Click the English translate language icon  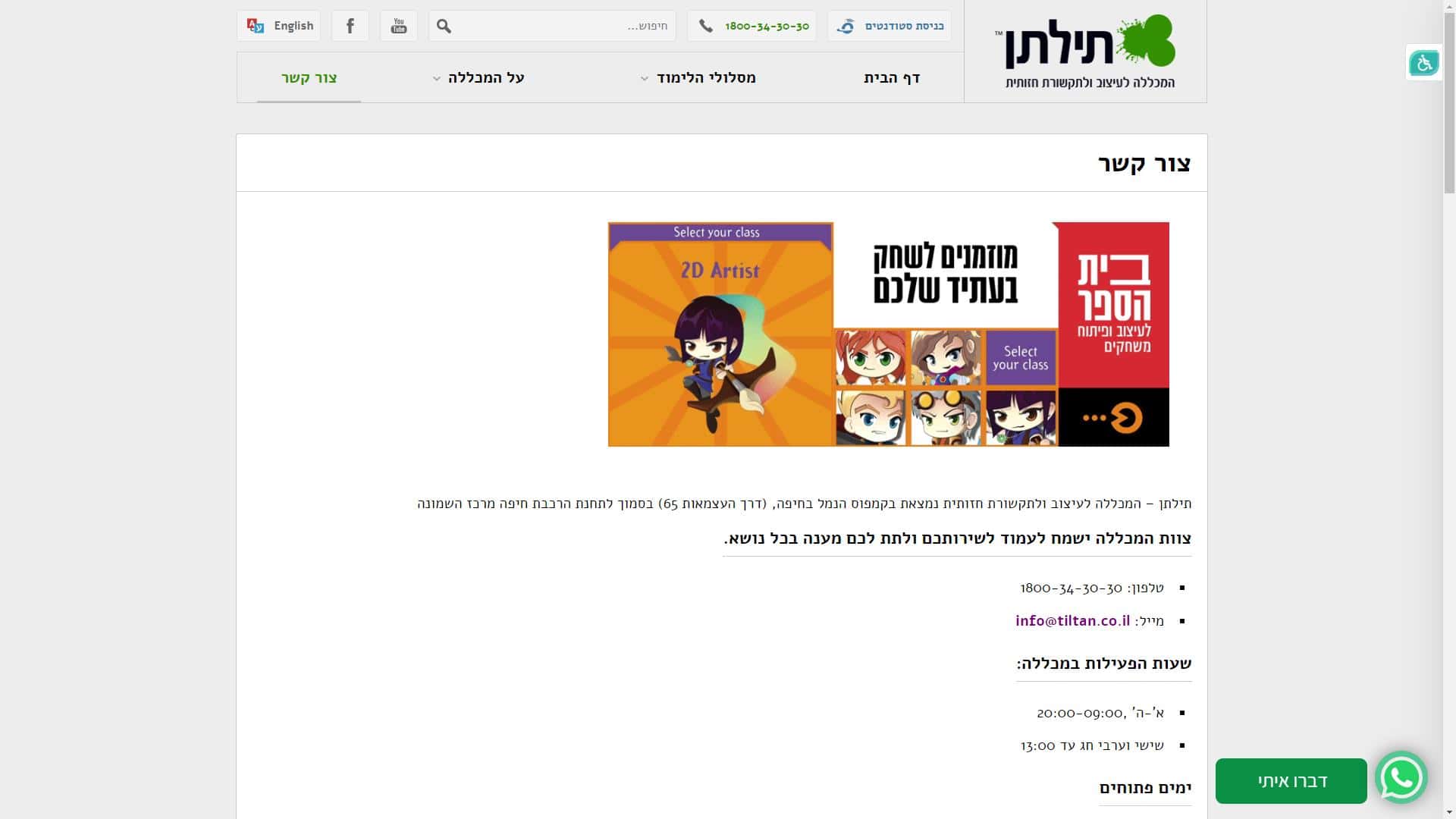click(256, 26)
